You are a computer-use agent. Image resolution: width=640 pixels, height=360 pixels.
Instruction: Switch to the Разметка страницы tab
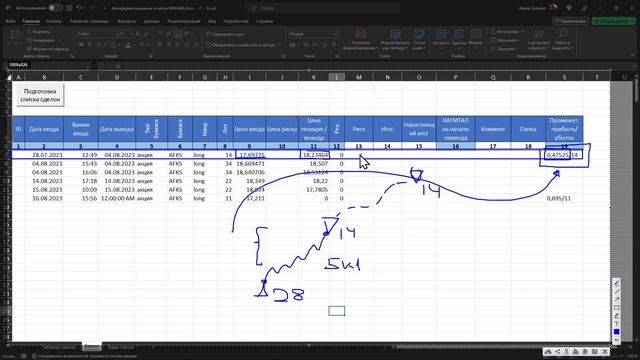(x=89, y=21)
